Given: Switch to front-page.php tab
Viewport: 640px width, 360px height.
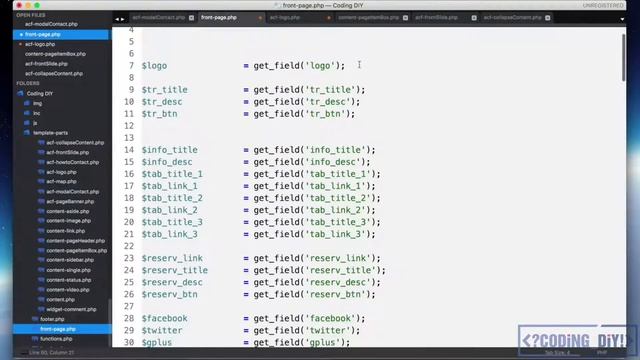Looking at the screenshot, I should (x=219, y=18).
